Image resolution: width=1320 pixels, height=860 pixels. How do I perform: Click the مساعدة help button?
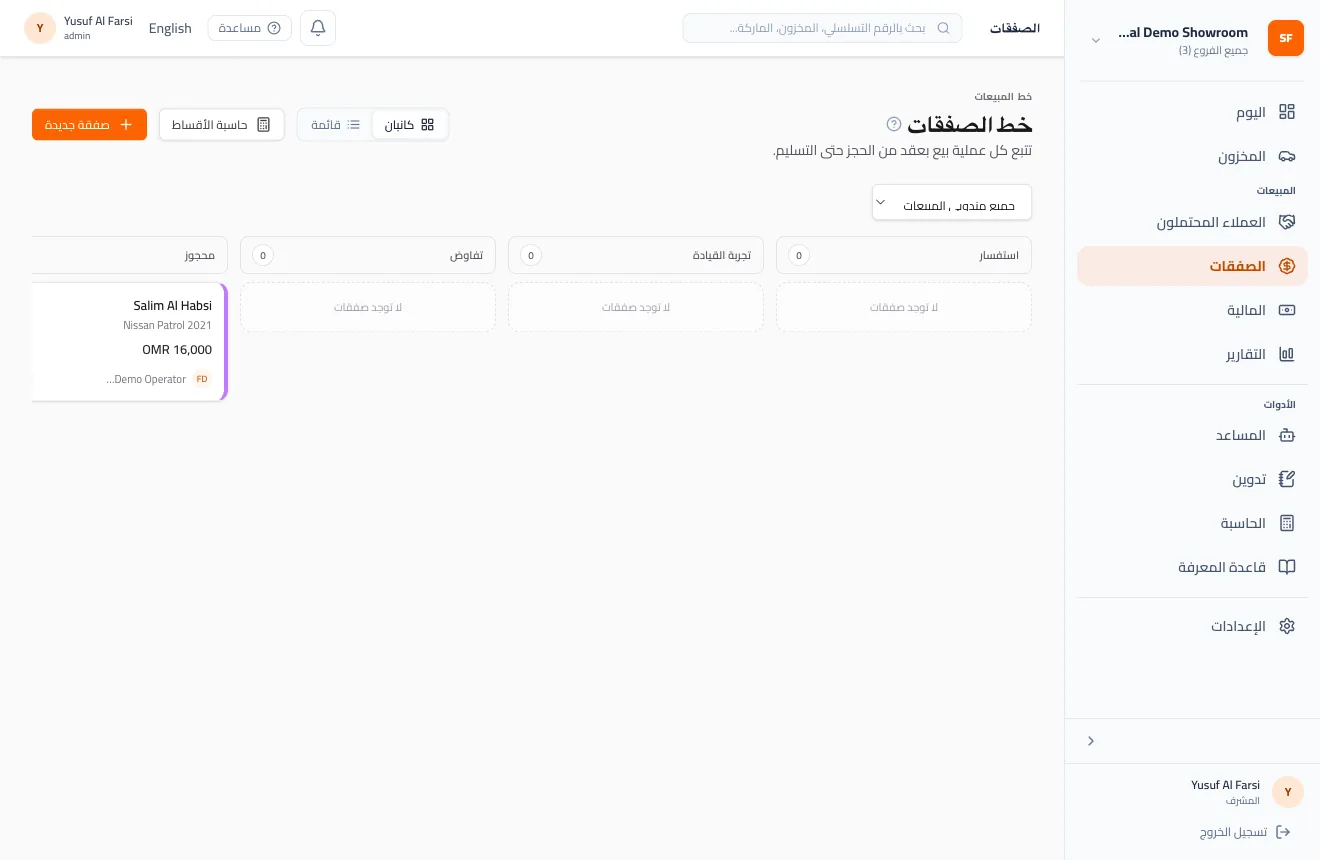250,28
